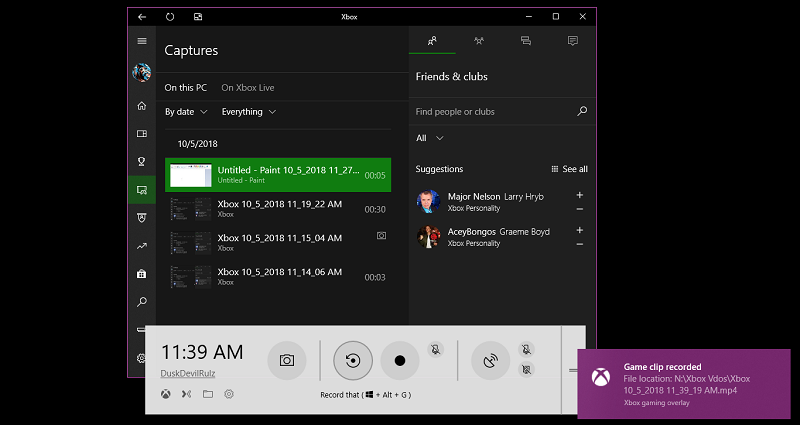Toggle broadcast camera off icon in Game bar
The image size is (800, 425).
526,369
